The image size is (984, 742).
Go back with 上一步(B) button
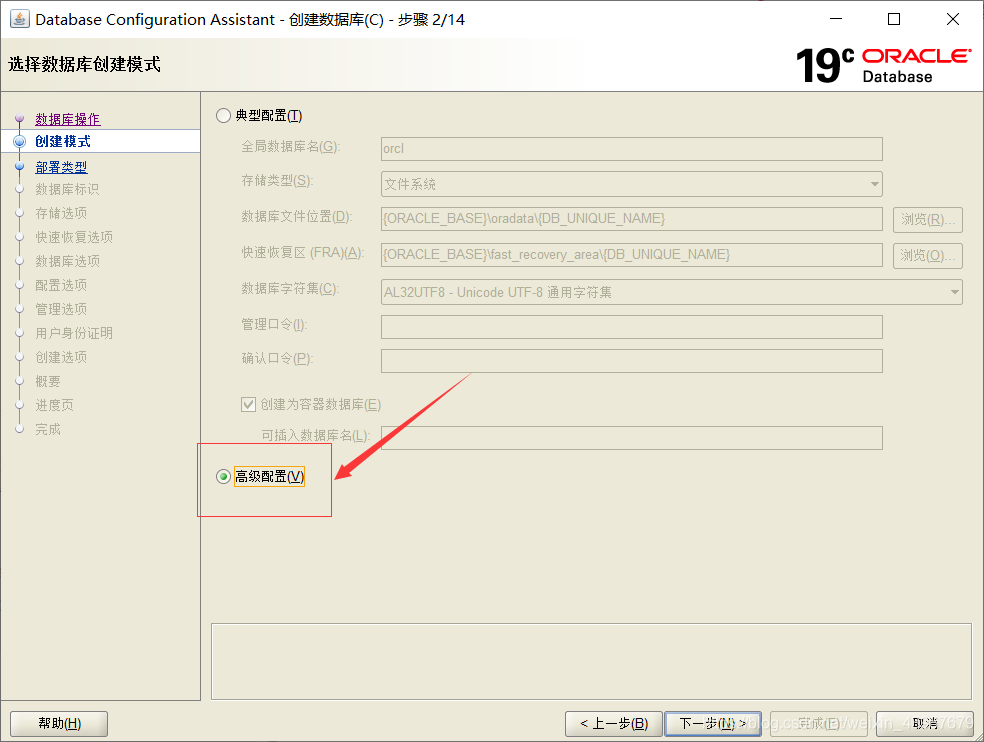[x=614, y=724]
